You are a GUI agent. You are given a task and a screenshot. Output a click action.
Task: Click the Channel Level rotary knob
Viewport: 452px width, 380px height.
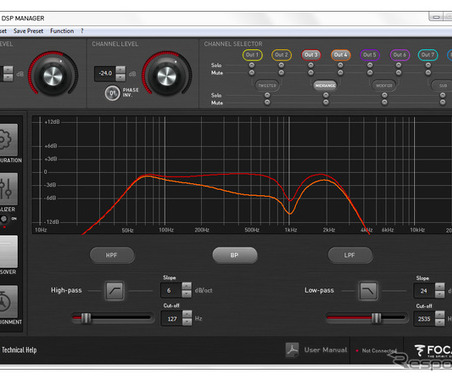click(167, 76)
